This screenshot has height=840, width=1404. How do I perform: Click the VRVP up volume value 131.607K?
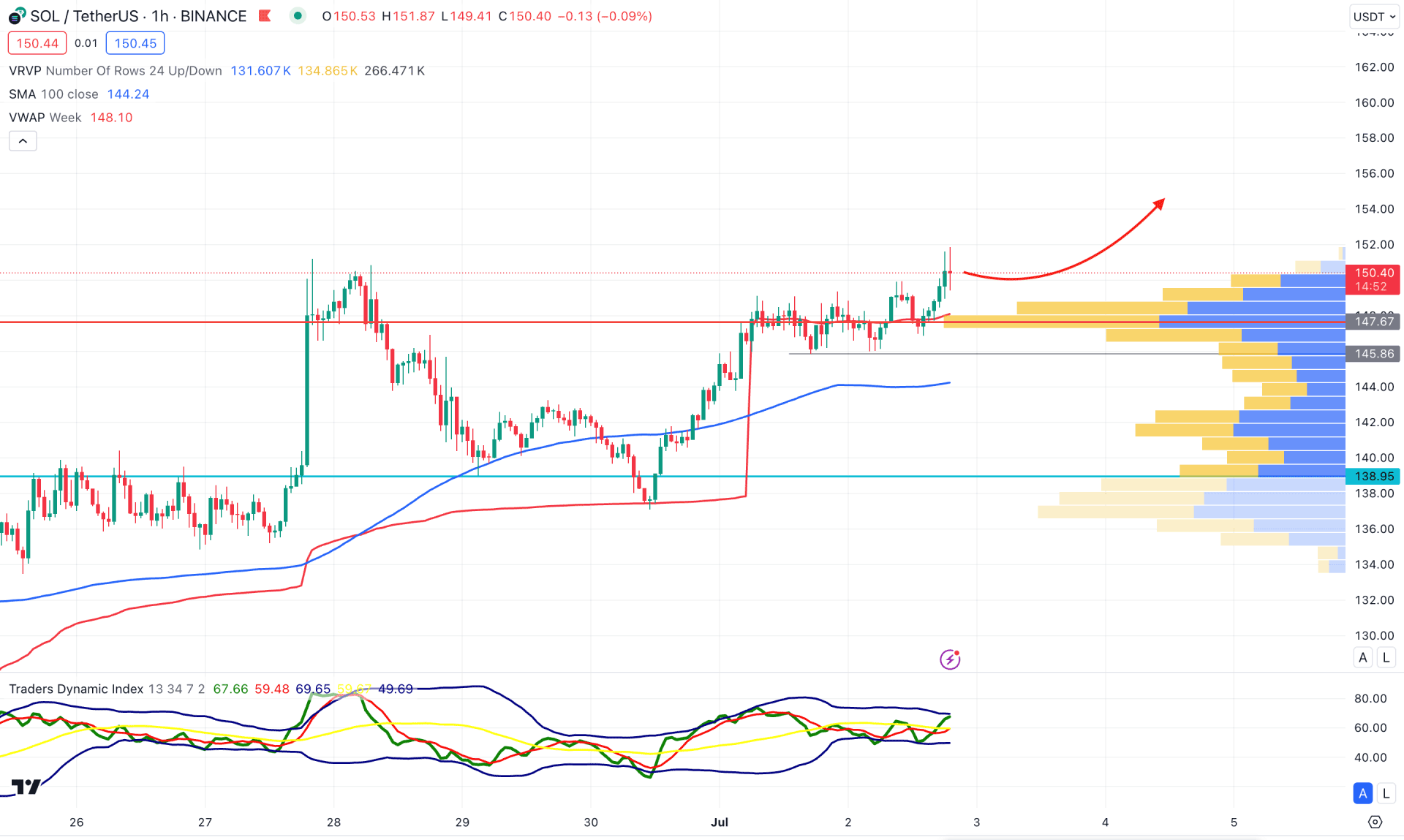260,71
